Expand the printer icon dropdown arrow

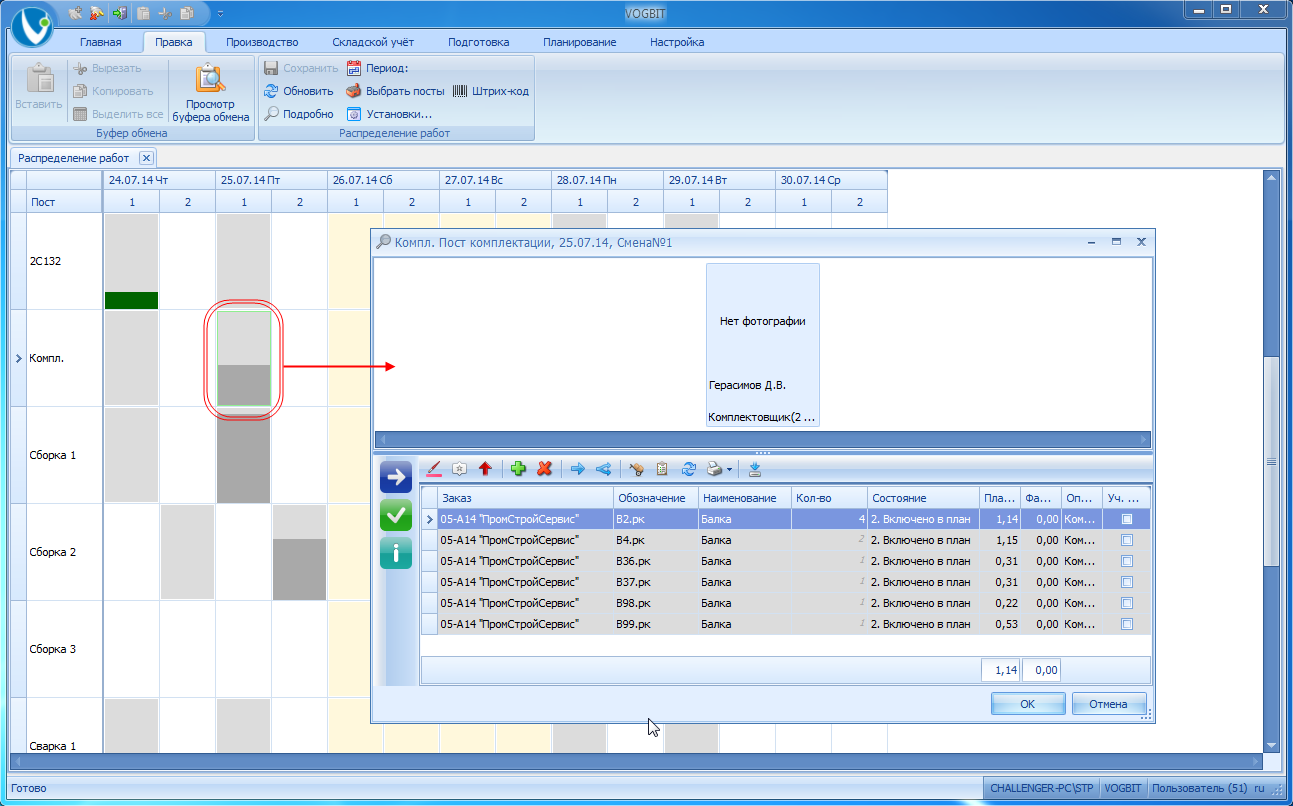tap(730, 469)
